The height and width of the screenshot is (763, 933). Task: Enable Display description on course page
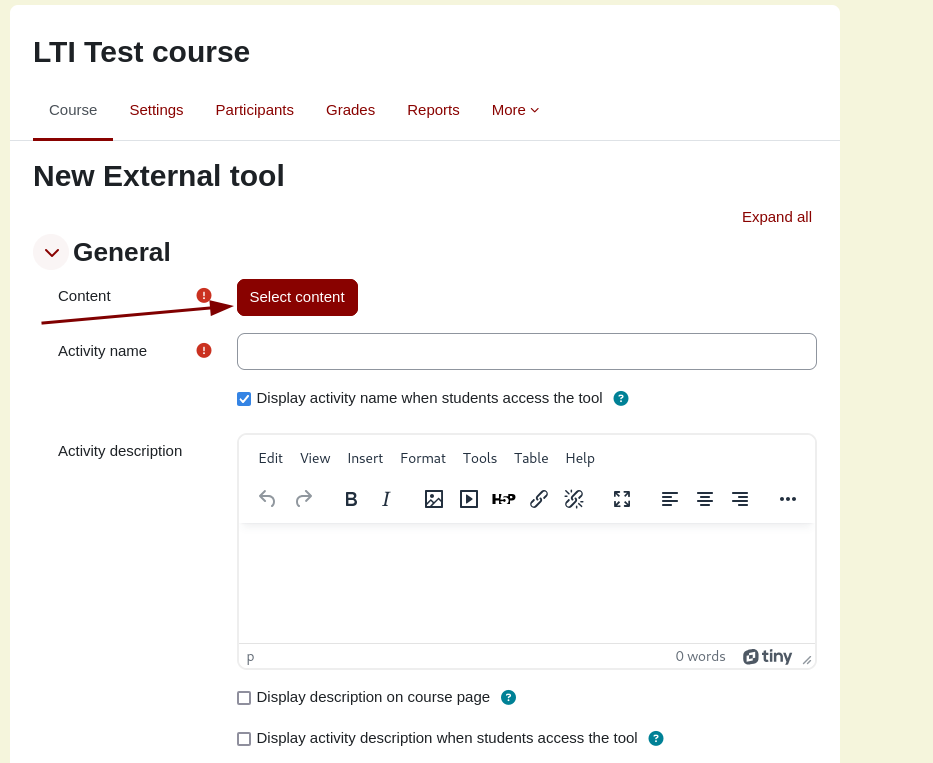point(244,697)
